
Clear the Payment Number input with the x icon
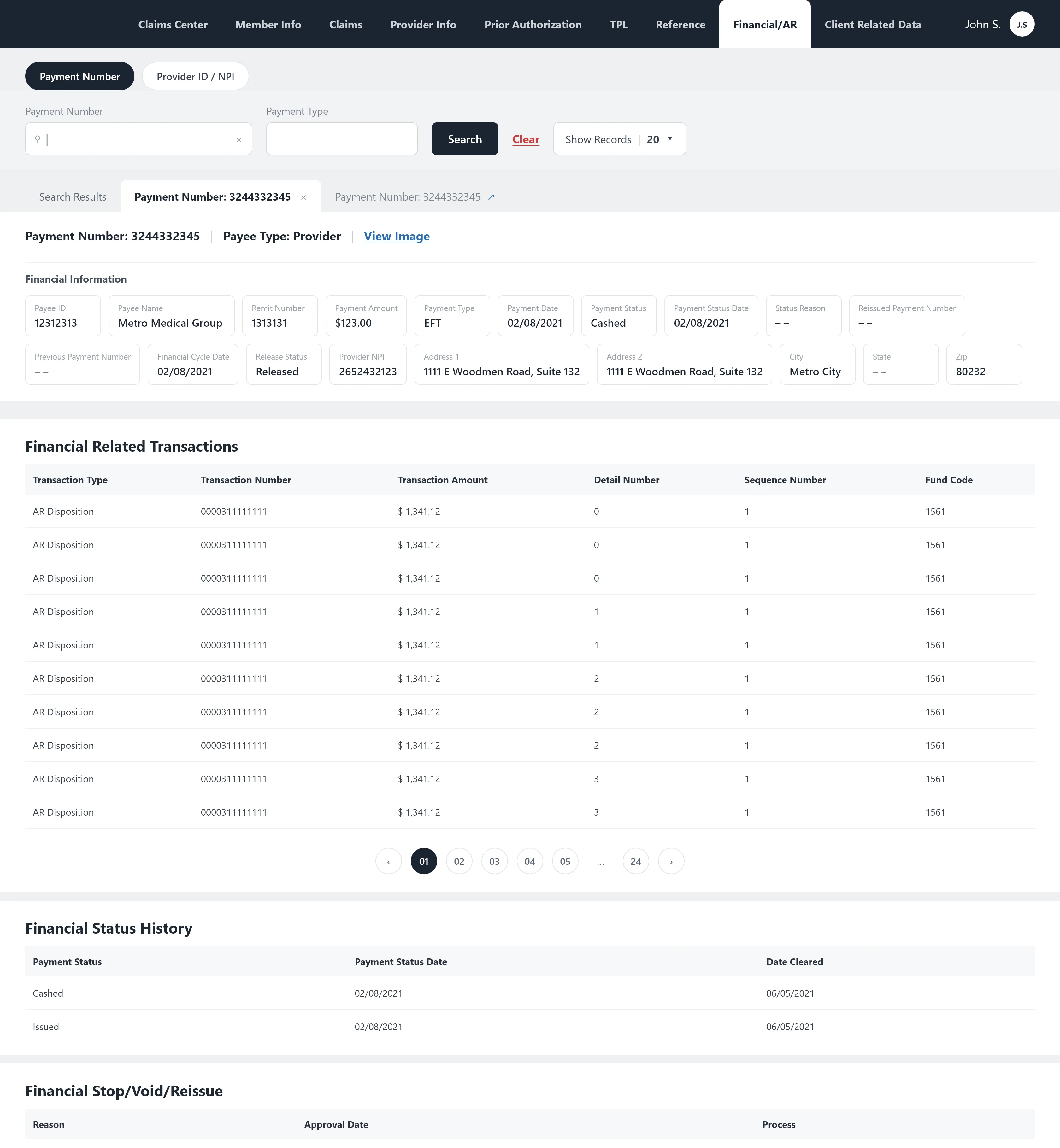(x=239, y=140)
